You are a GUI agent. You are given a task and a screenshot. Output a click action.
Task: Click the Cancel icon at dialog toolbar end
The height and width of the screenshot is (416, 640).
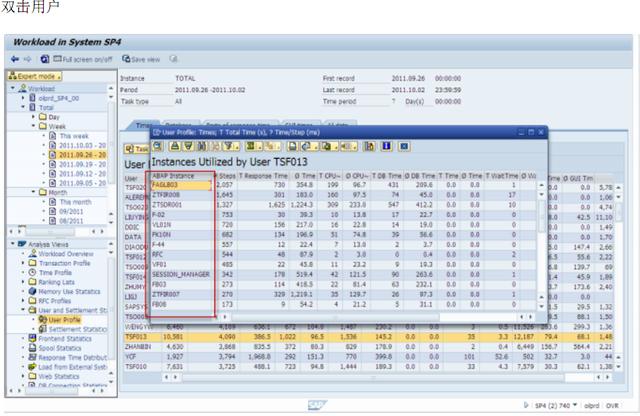coord(404,146)
